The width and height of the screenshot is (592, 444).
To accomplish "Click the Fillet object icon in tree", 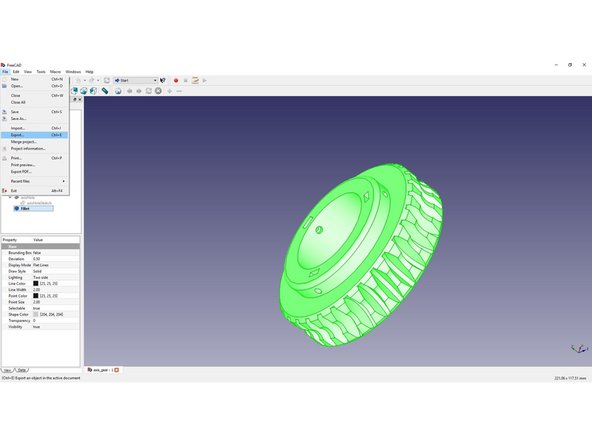I will point(17,208).
